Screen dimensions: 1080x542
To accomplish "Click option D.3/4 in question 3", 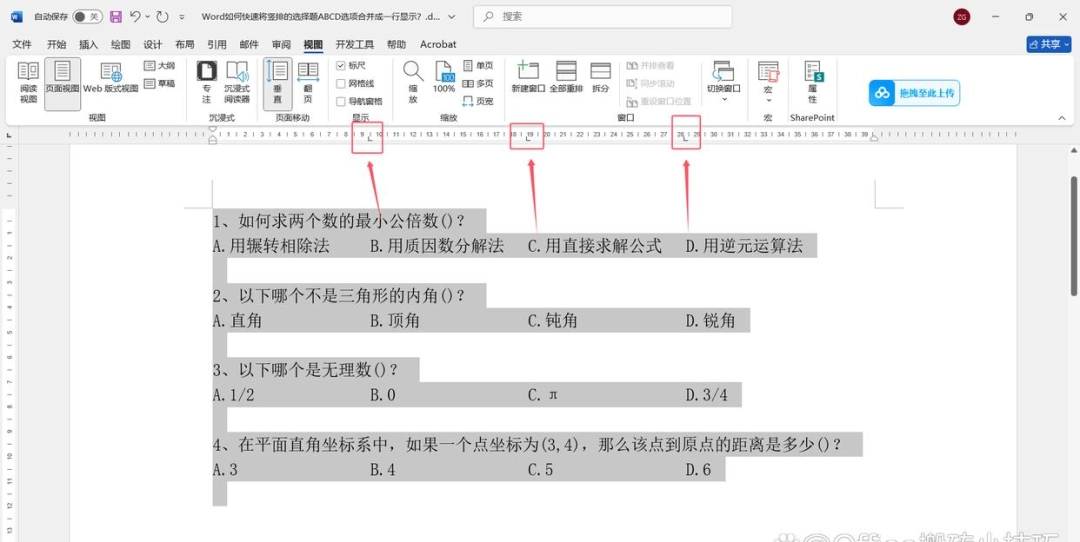I will (x=706, y=395).
